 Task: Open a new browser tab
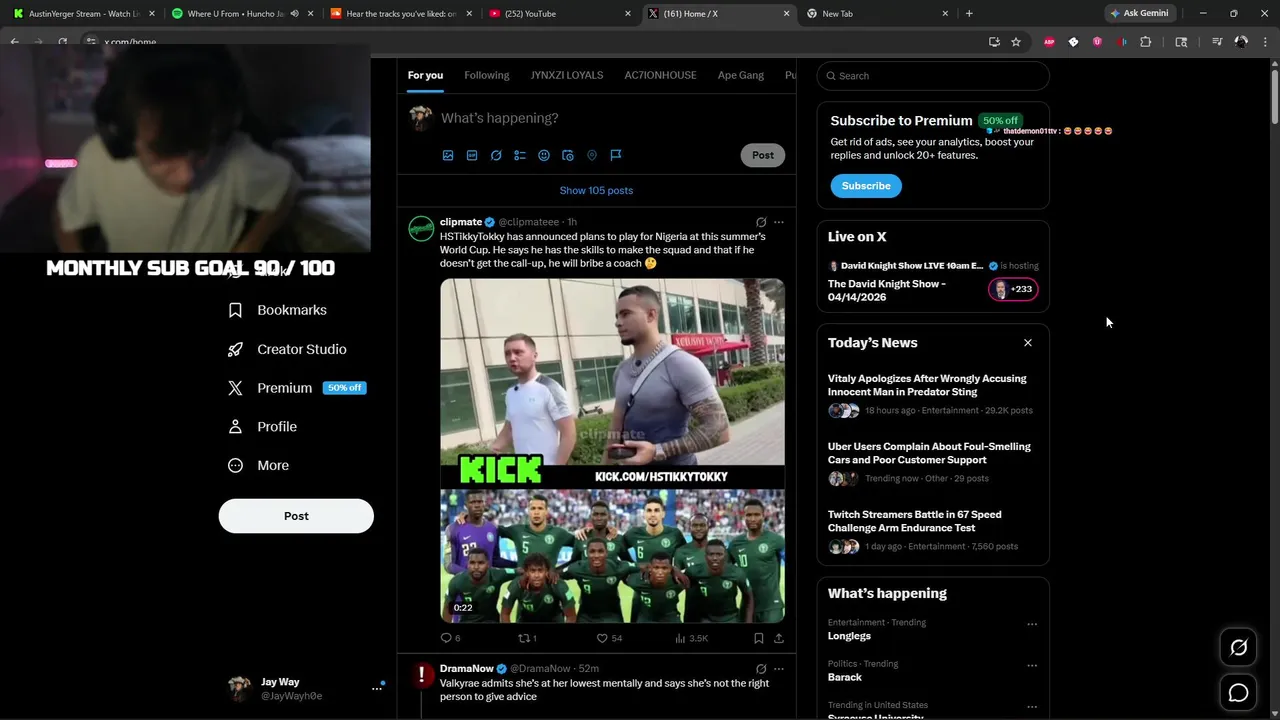(x=969, y=14)
